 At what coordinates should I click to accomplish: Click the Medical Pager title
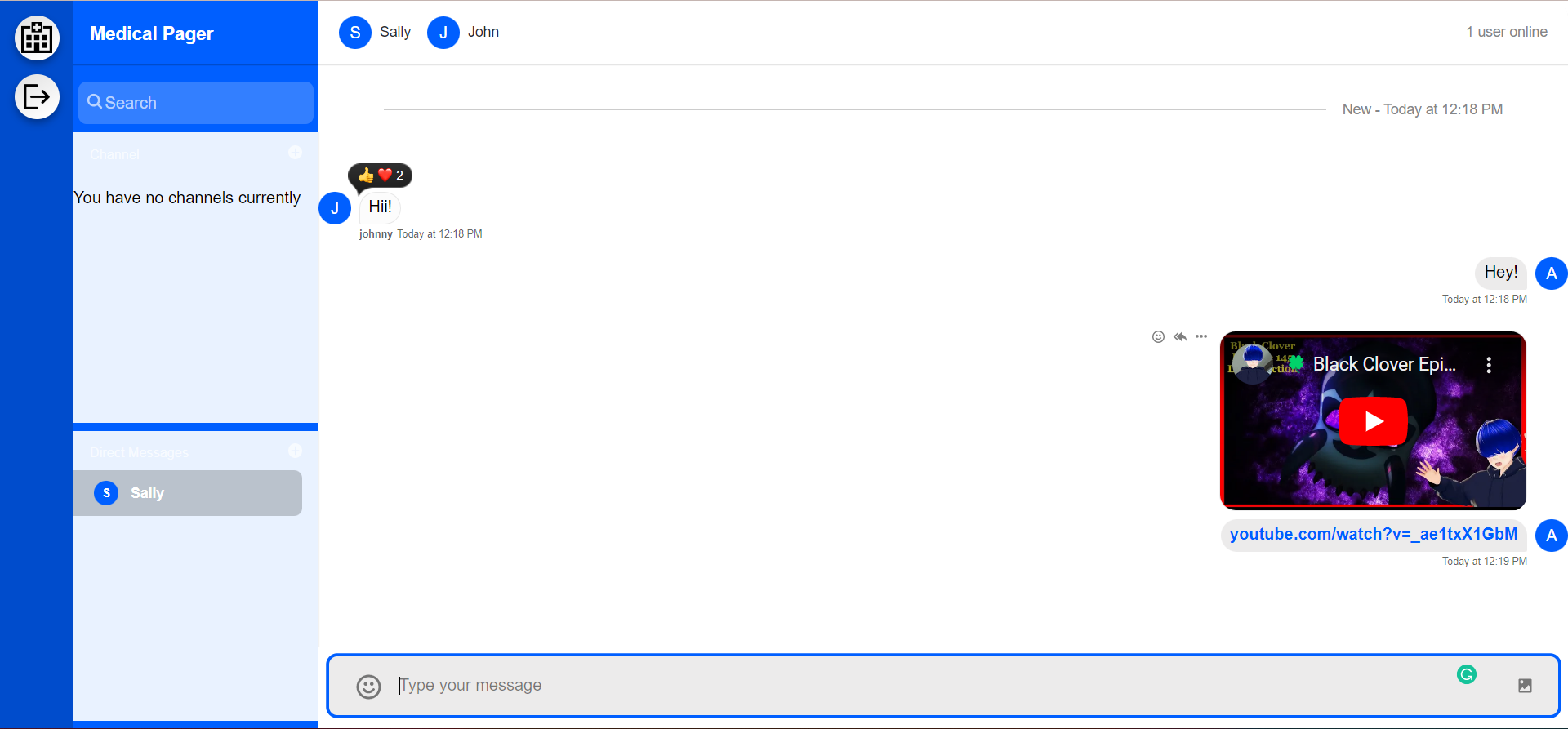coord(152,33)
